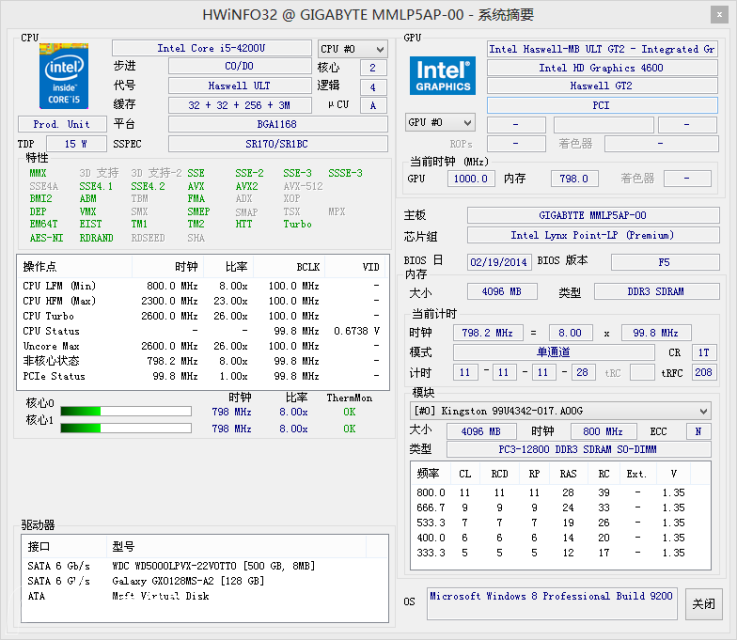The width and height of the screenshot is (737, 640).
Task: Expand the Kingston memory module dropdown
Action: 560,411
